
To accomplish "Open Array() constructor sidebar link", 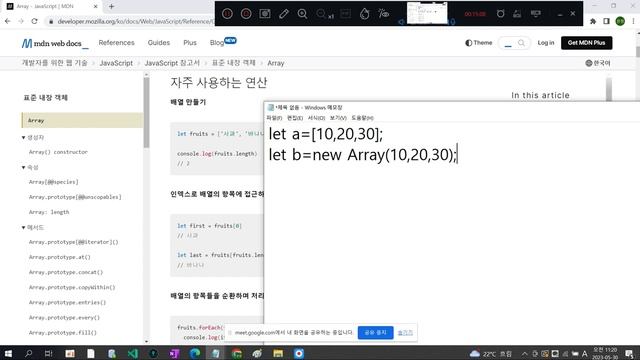I will pos(58,152).
